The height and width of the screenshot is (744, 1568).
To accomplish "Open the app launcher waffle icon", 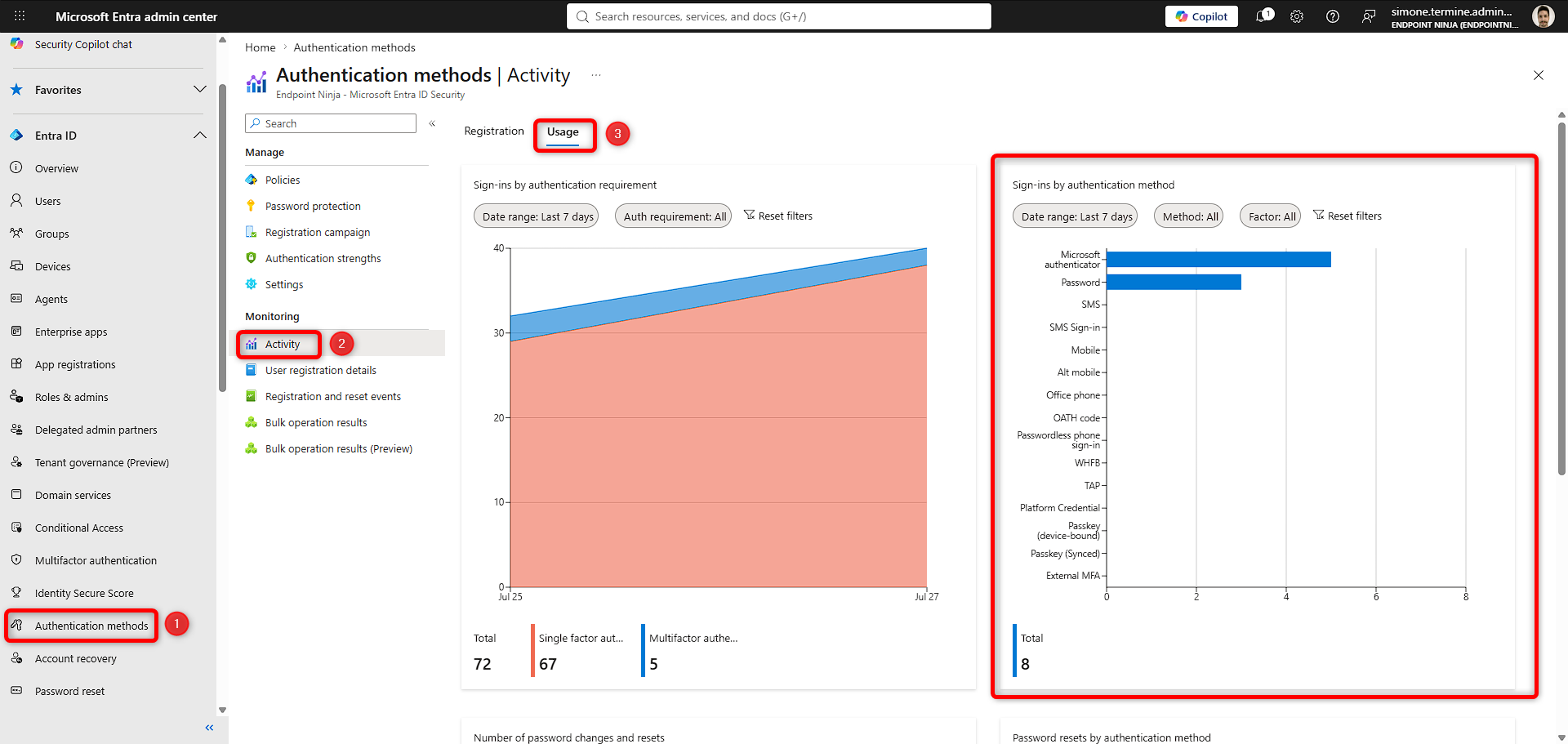I will 20,16.
